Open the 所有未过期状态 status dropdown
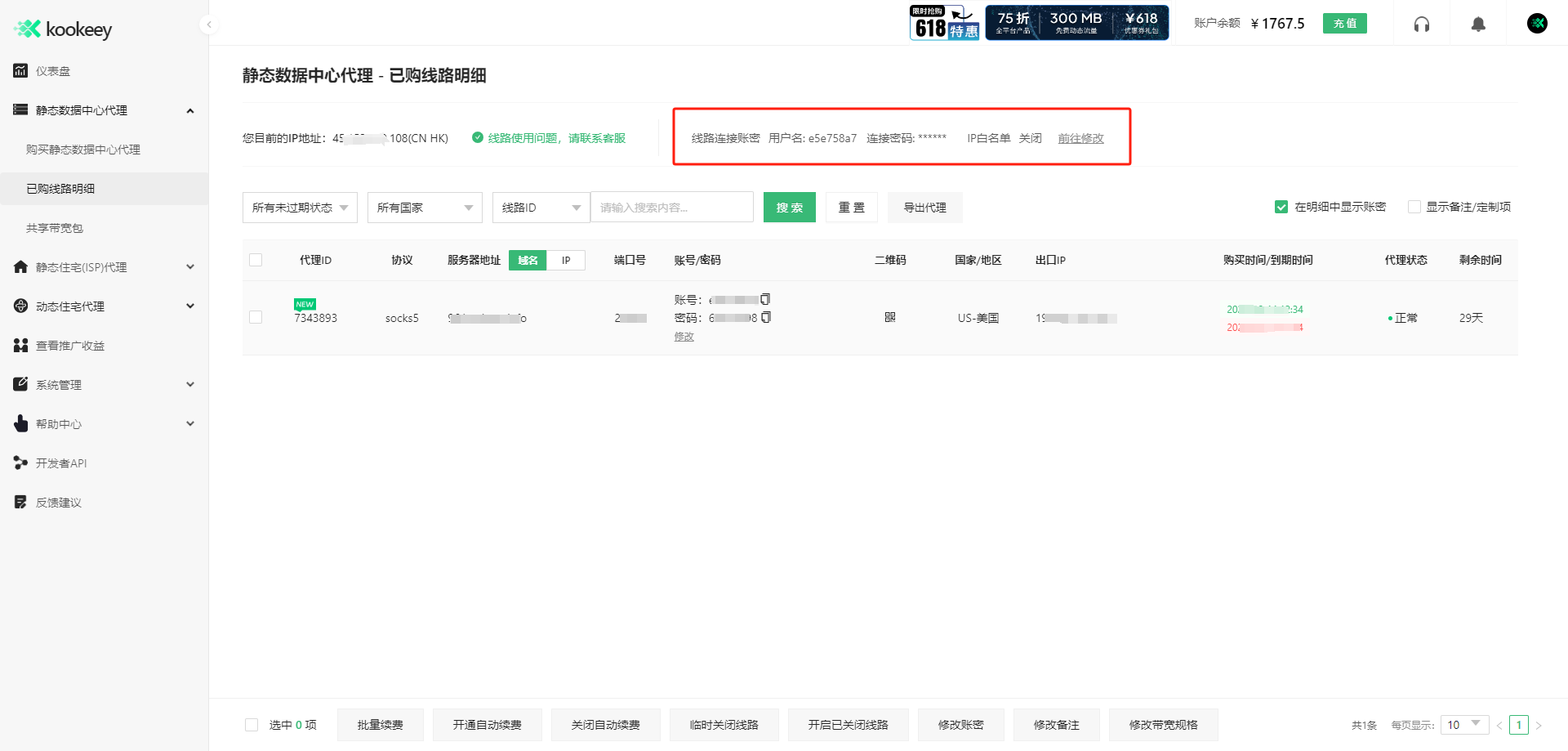This screenshot has height=751, width=1568. (299, 207)
